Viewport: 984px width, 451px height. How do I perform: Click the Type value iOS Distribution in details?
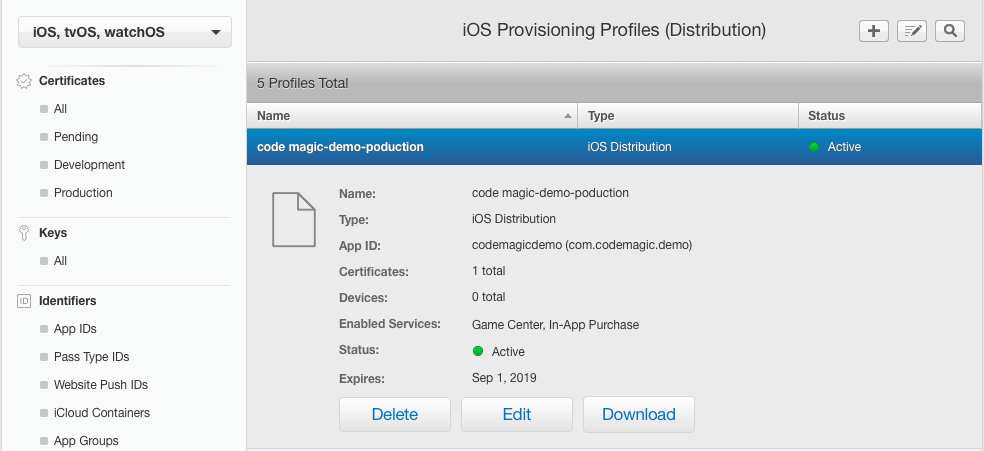coord(513,219)
